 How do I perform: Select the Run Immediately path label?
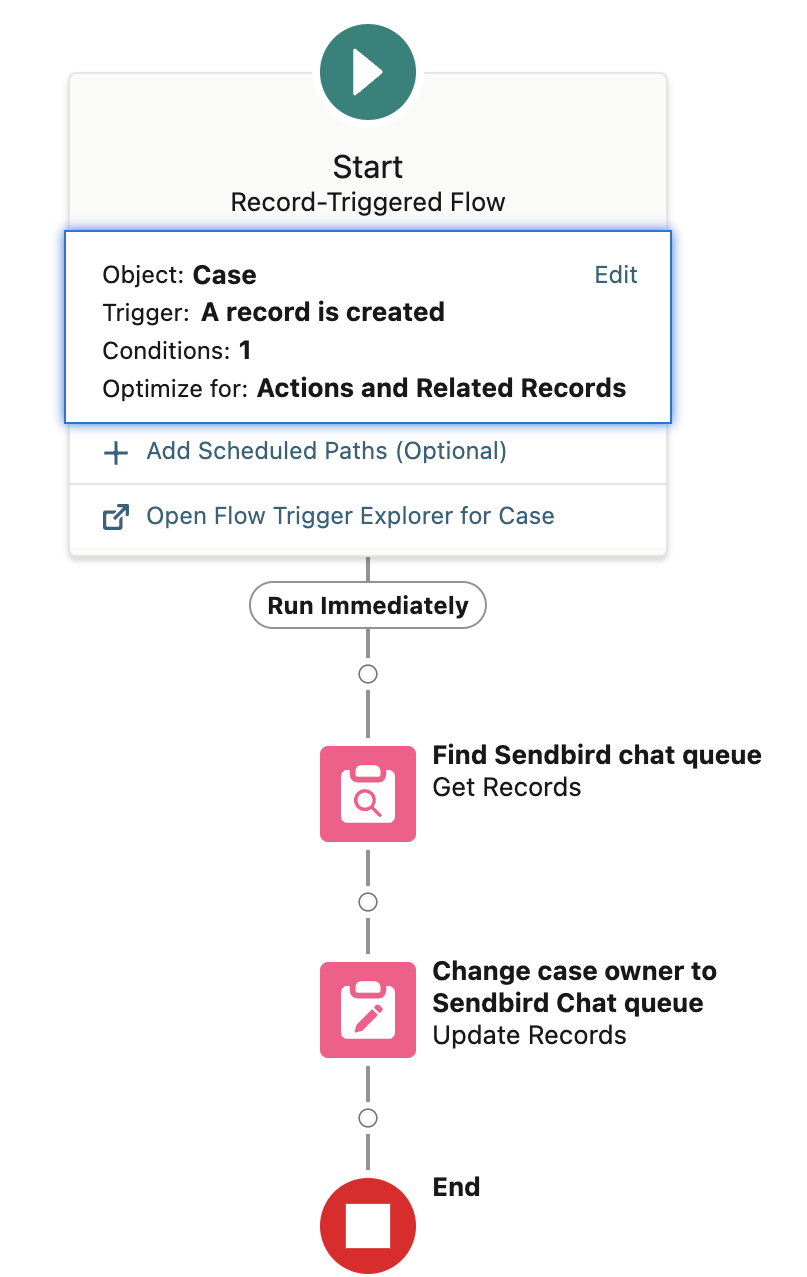pos(367,605)
